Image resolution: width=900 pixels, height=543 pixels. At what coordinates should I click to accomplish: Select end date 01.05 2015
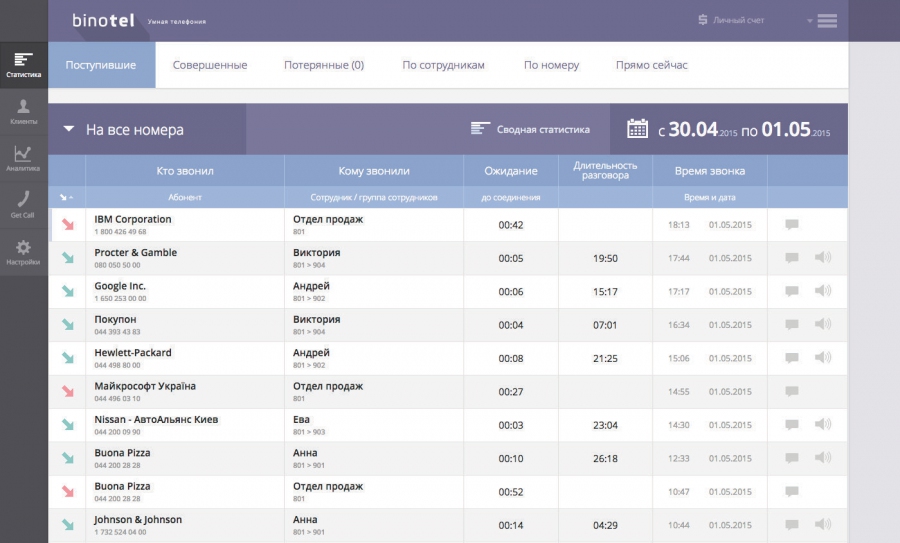(796, 130)
